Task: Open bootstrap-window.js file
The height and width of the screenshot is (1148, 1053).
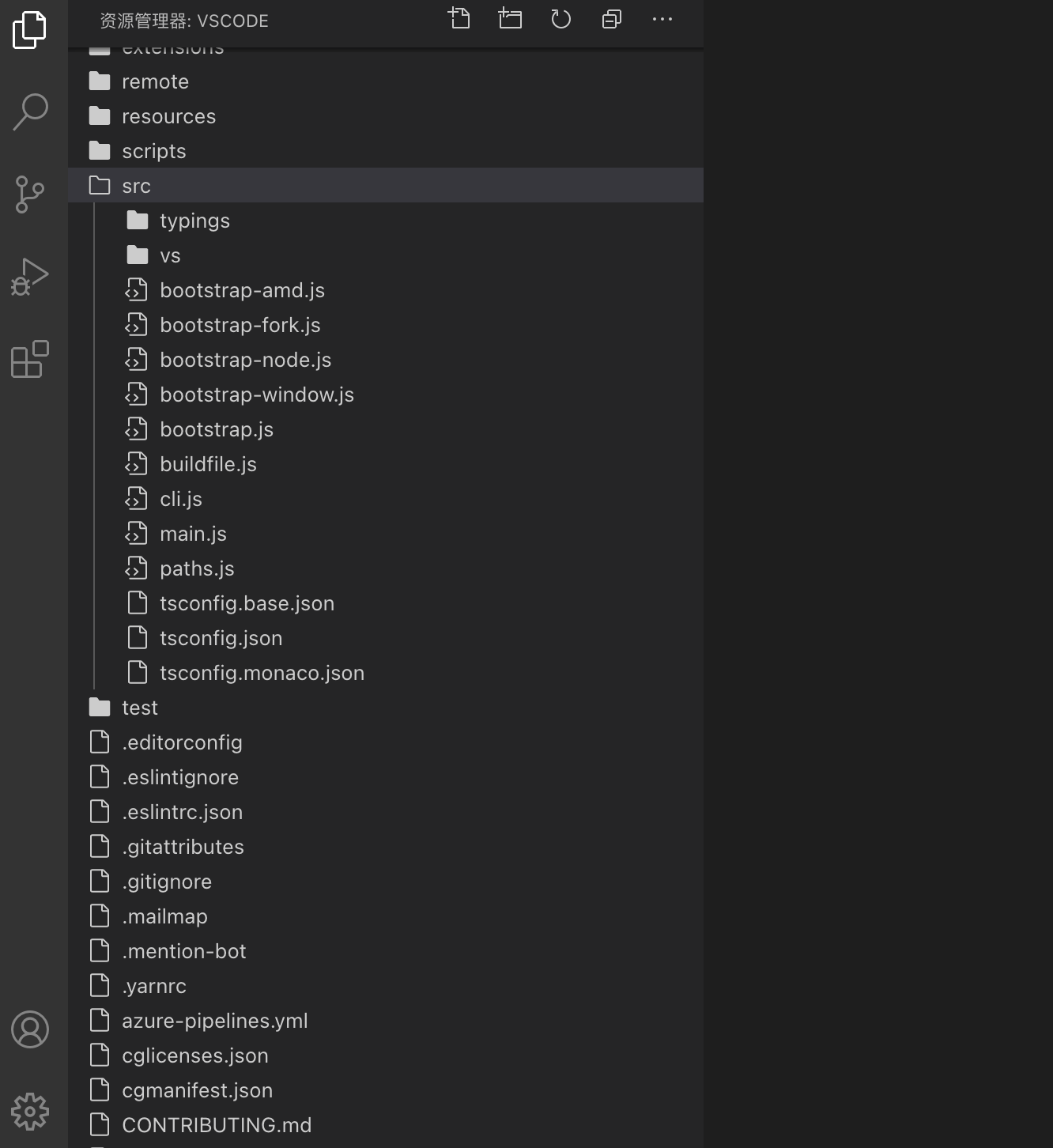Action: 386,395
